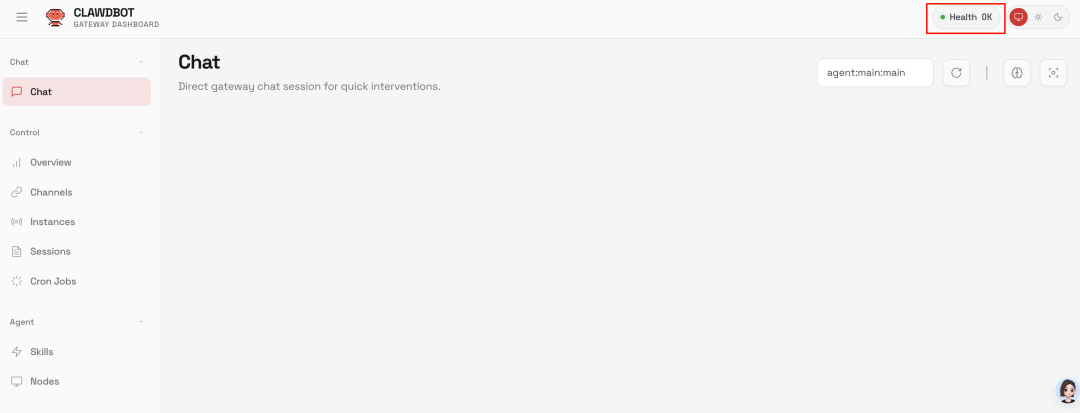Click the hamburger menu icon
The width and height of the screenshot is (1080, 413).
(x=22, y=17)
